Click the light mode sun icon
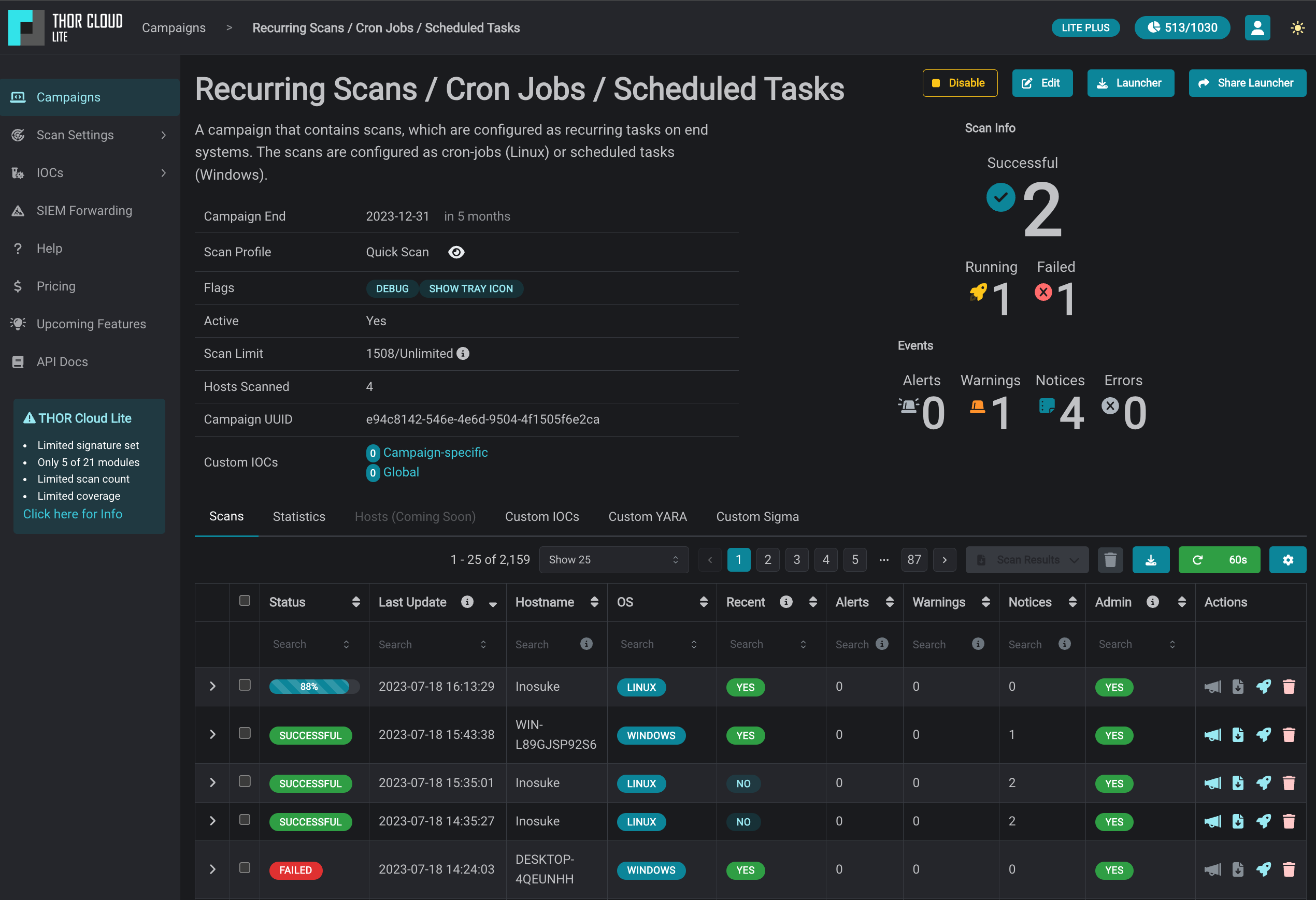The image size is (1316, 900). [x=1297, y=28]
